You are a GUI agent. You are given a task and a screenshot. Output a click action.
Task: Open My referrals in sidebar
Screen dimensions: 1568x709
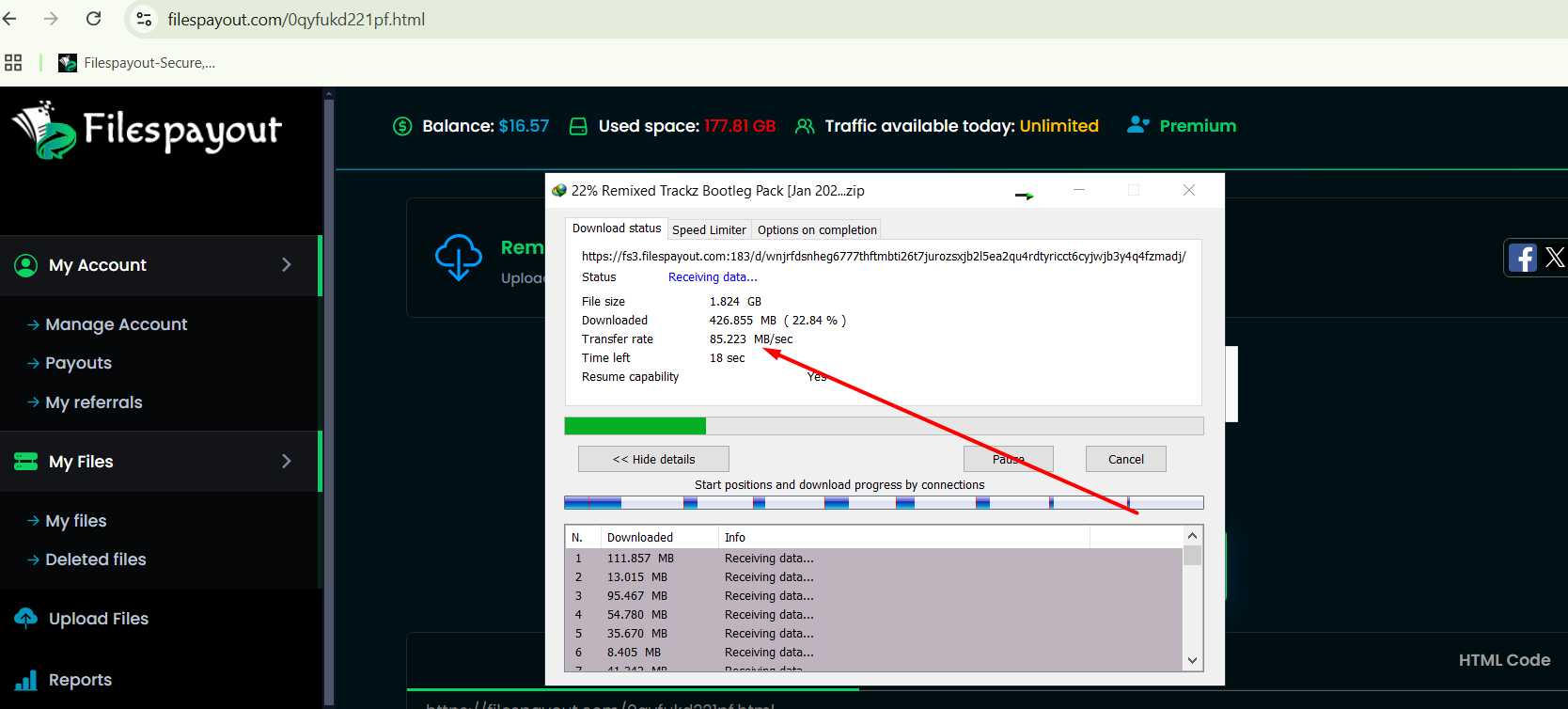click(x=94, y=402)
